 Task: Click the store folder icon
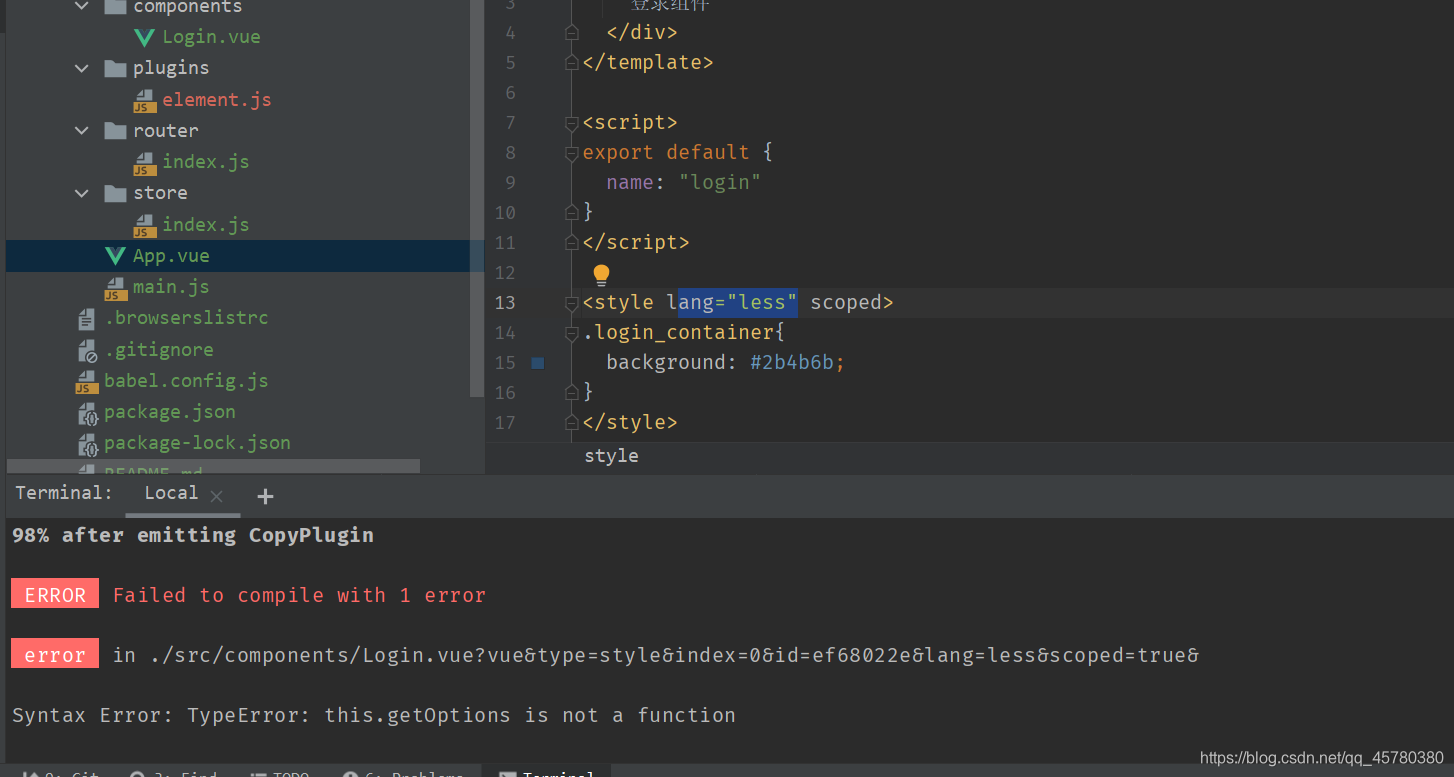(x=115, y=193)
